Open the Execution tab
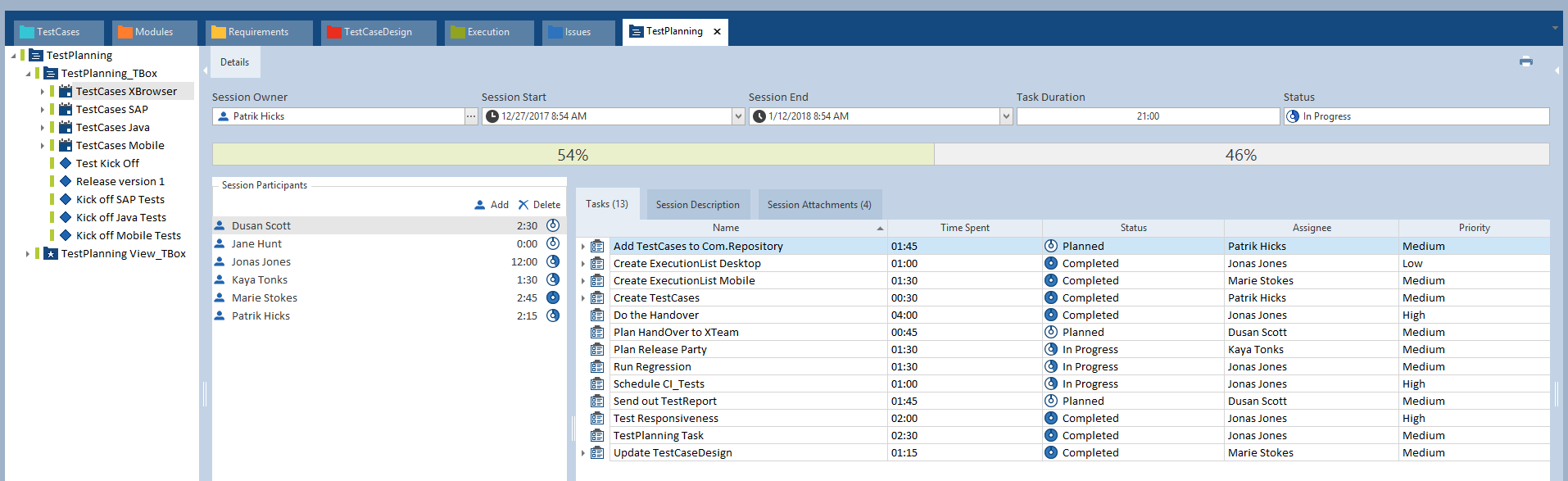The image size is (1568, 481). [x=488, y=32]
